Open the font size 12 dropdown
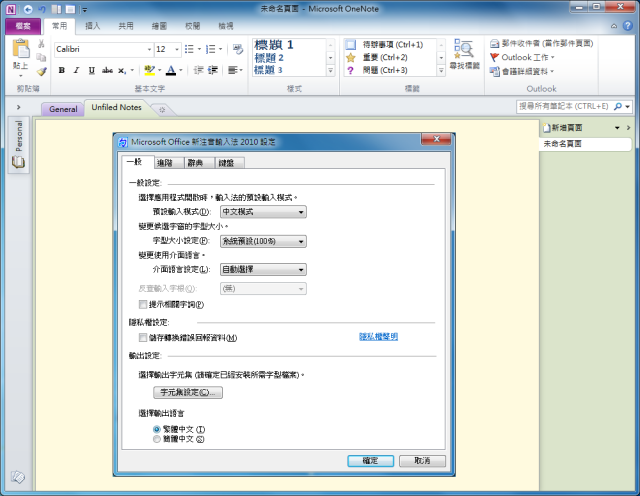Screen dimensions: 640x496 tap(177, 49)
